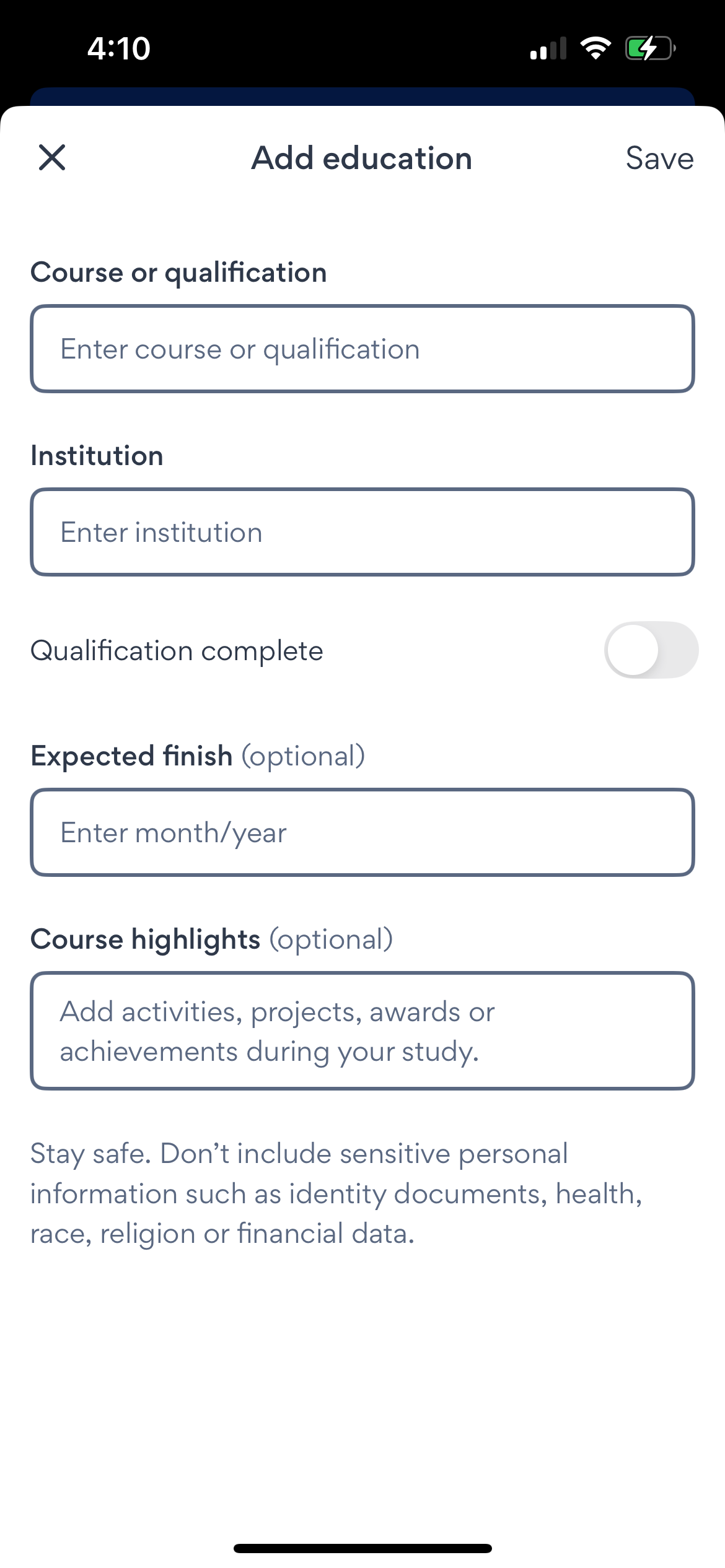The width and height of the screenshot is (725, 1568).
Task: Click the Course or qualification label
Action: pos(178,272)
